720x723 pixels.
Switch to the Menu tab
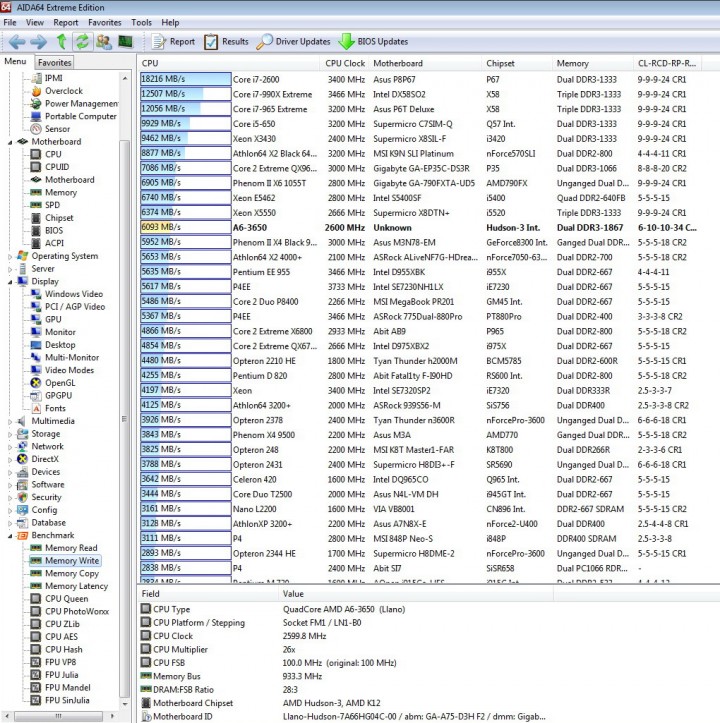[15, 61]
